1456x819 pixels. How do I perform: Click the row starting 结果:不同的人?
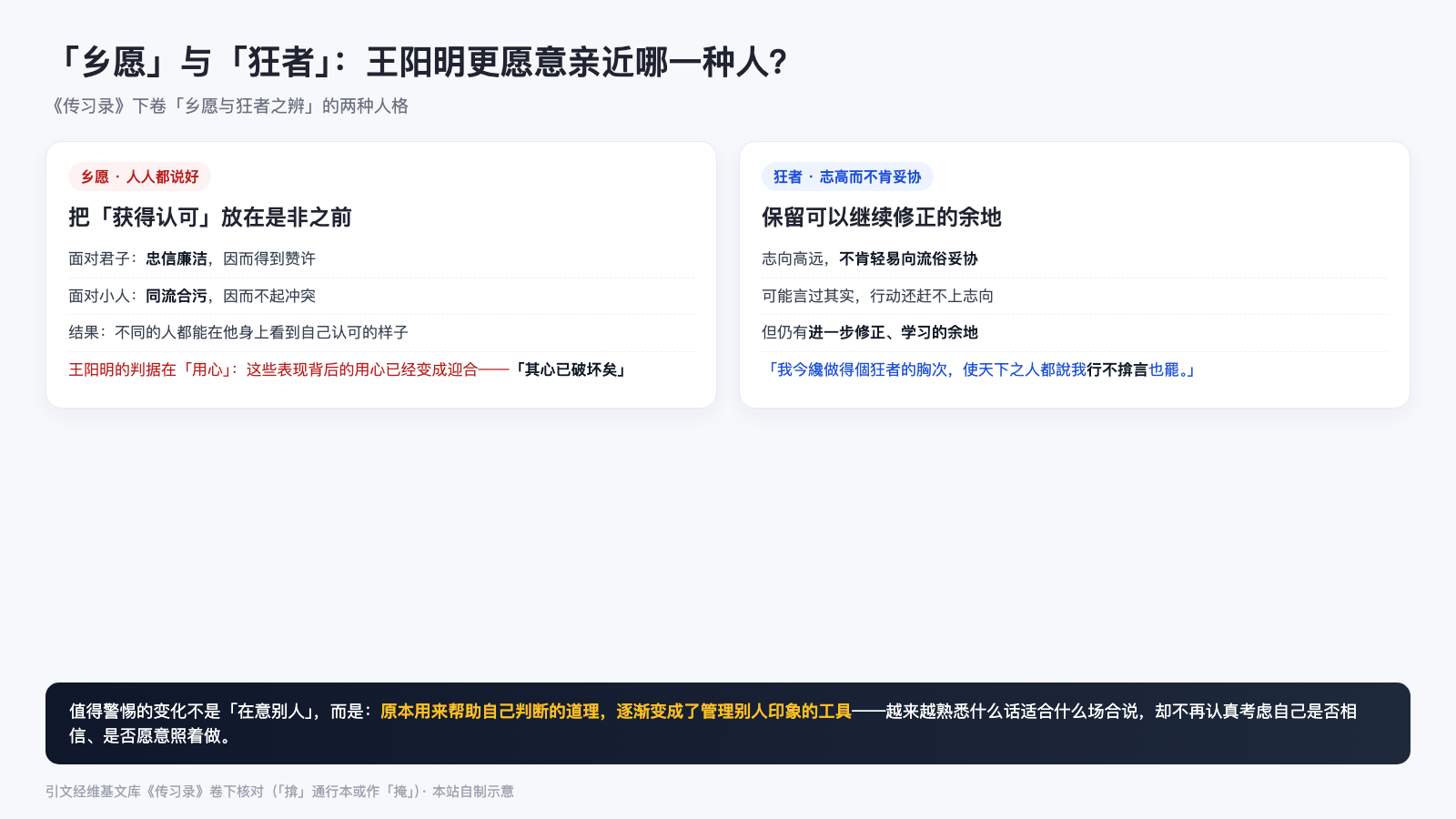pyautogui.click(x=381, y=332)
